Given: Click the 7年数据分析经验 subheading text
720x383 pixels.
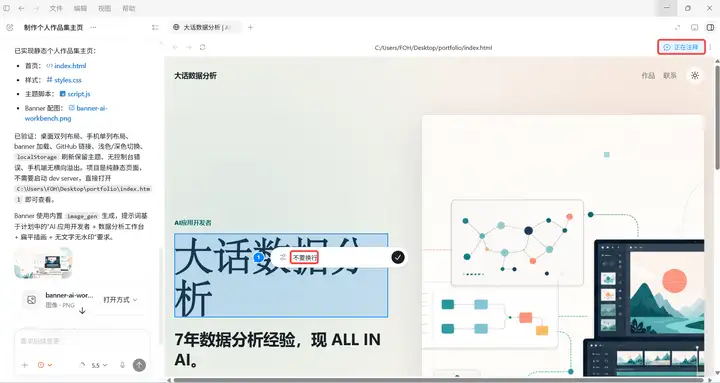Looking at the screenshot, I should tap(277, 349).
